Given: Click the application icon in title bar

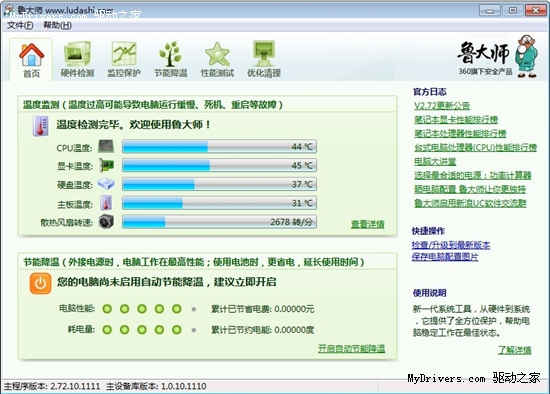Looking at the screenshot, I should tap(8, 11).
